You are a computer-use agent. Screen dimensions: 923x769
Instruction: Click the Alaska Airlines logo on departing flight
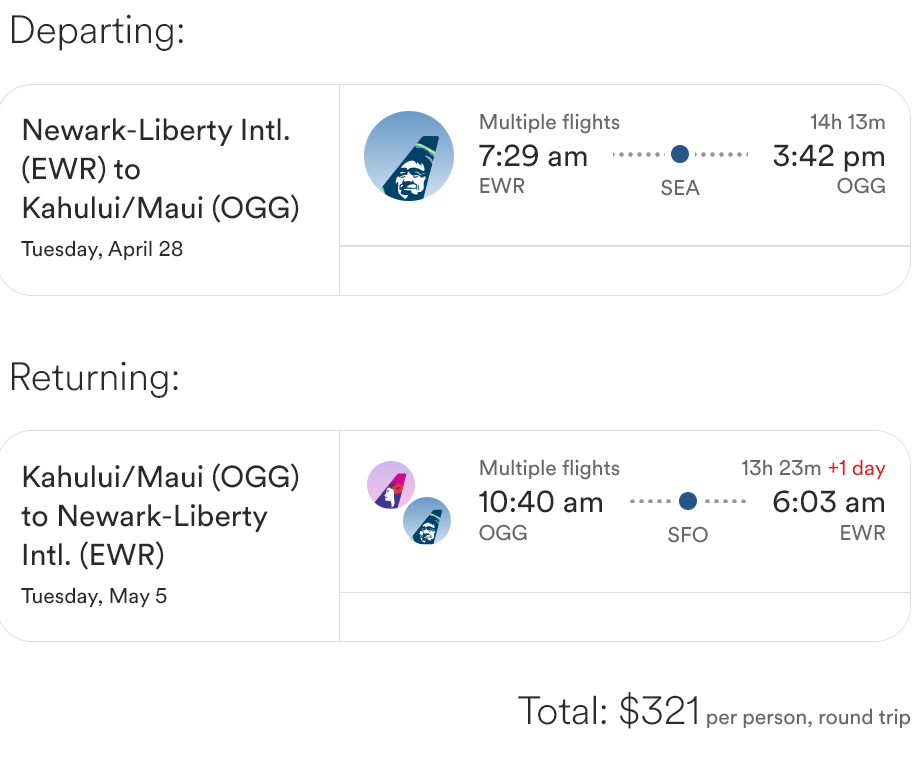pos(409,155)
